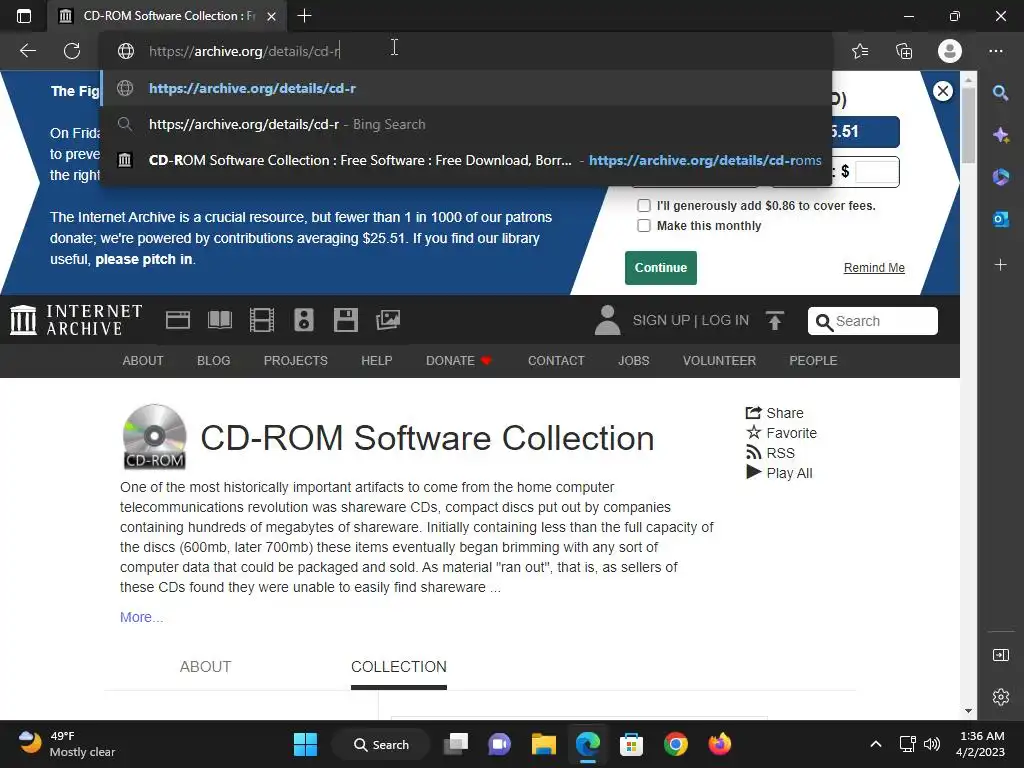
Task: Launch Google Chrome from taskbar
Action: click(676, 744)
